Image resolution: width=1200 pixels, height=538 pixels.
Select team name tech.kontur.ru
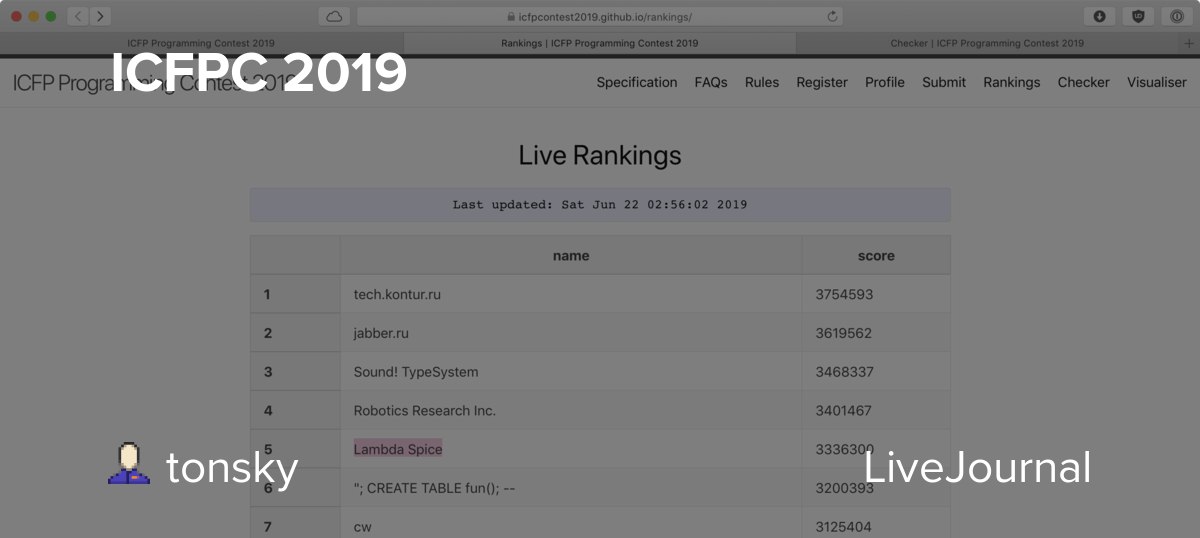coord(397,295)
